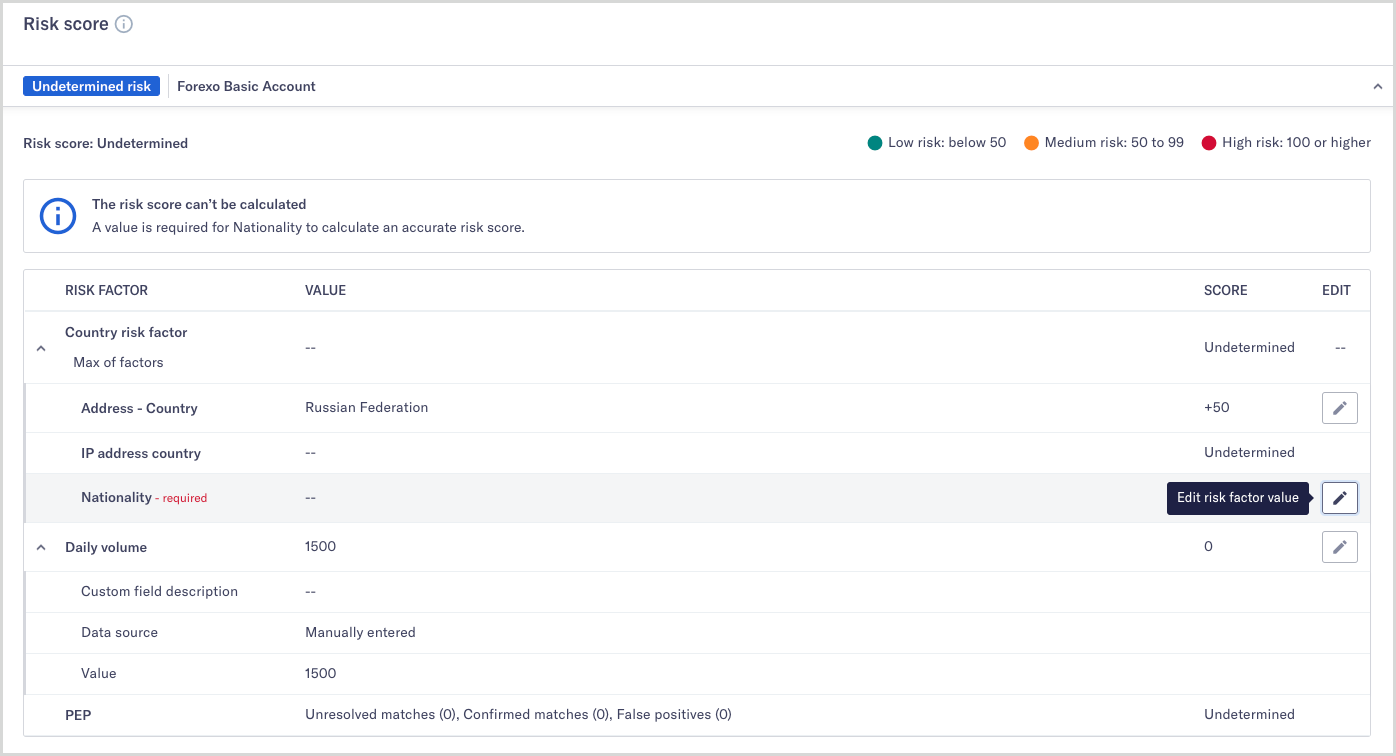Click the red High risk indicator dot
The width and height of the screenshot is (1396, 756).
coord(1211,142)
